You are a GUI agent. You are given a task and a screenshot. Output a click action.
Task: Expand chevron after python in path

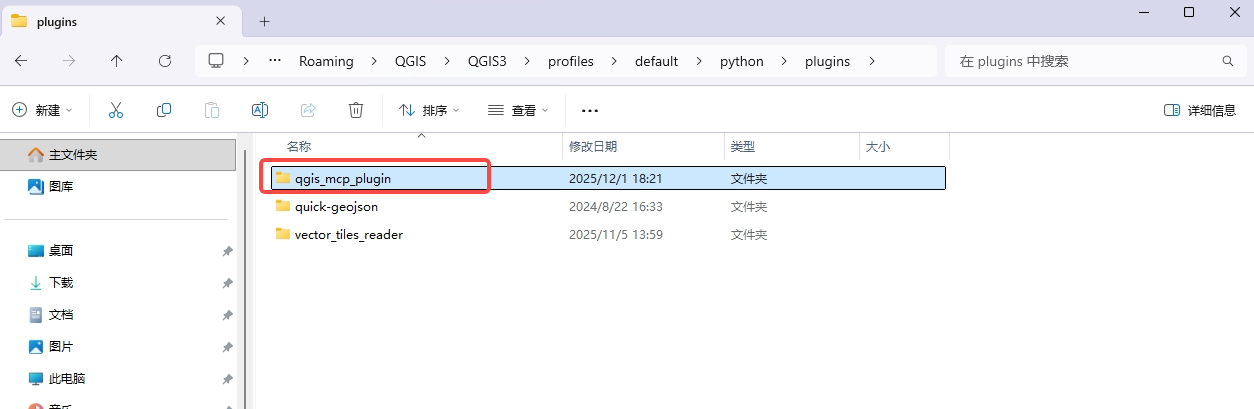click(x=784, y=61)
